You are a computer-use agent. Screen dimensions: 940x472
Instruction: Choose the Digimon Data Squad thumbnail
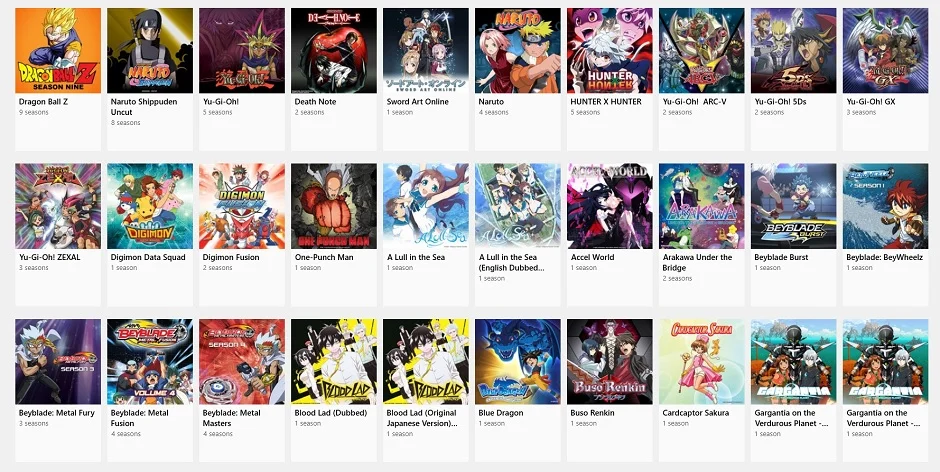click(x=150, y=206)
